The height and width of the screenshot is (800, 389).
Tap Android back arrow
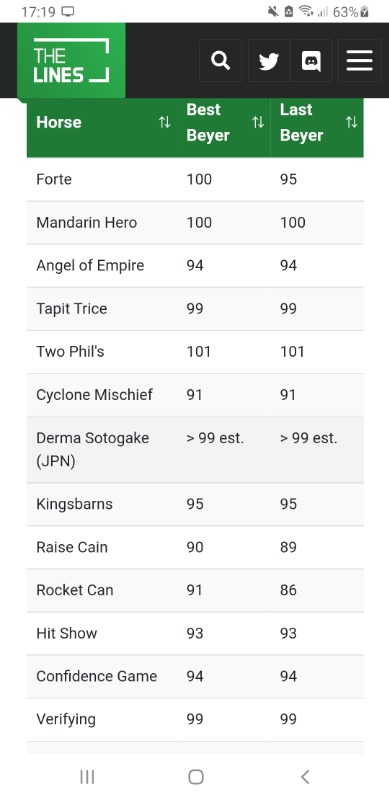(x=305, y=777)
